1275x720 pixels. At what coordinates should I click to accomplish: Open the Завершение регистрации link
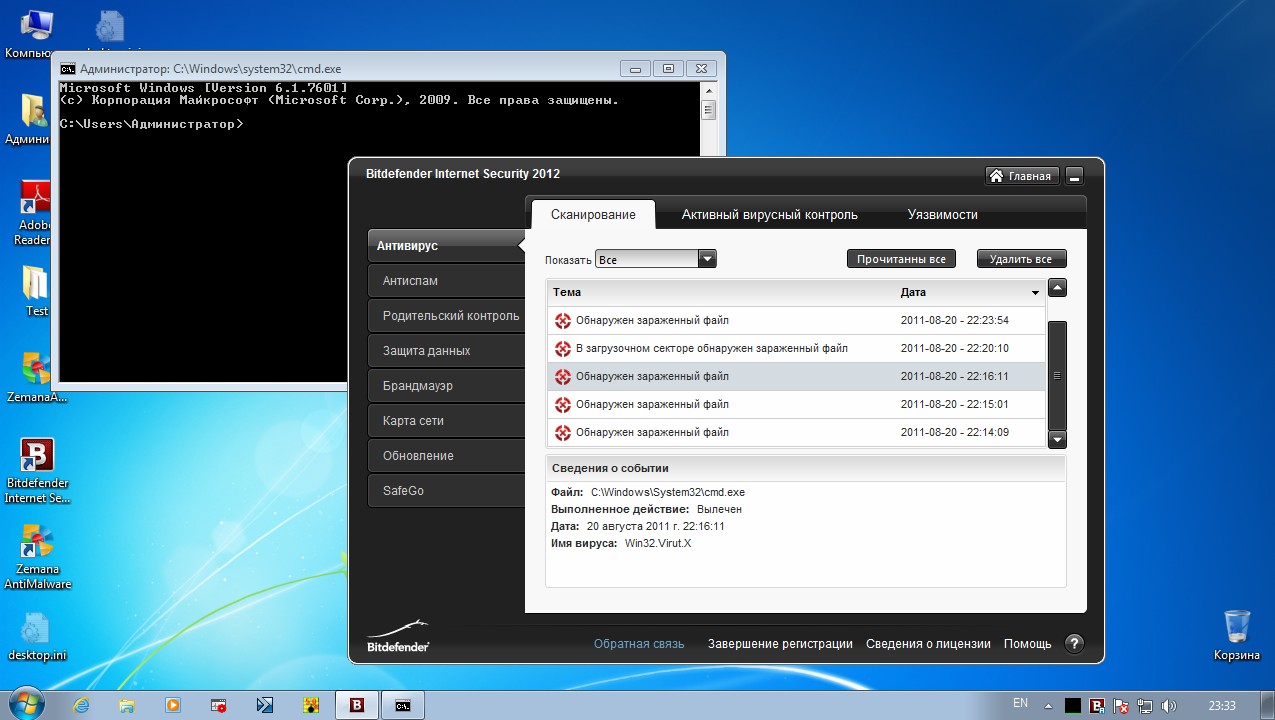point(780,644)
